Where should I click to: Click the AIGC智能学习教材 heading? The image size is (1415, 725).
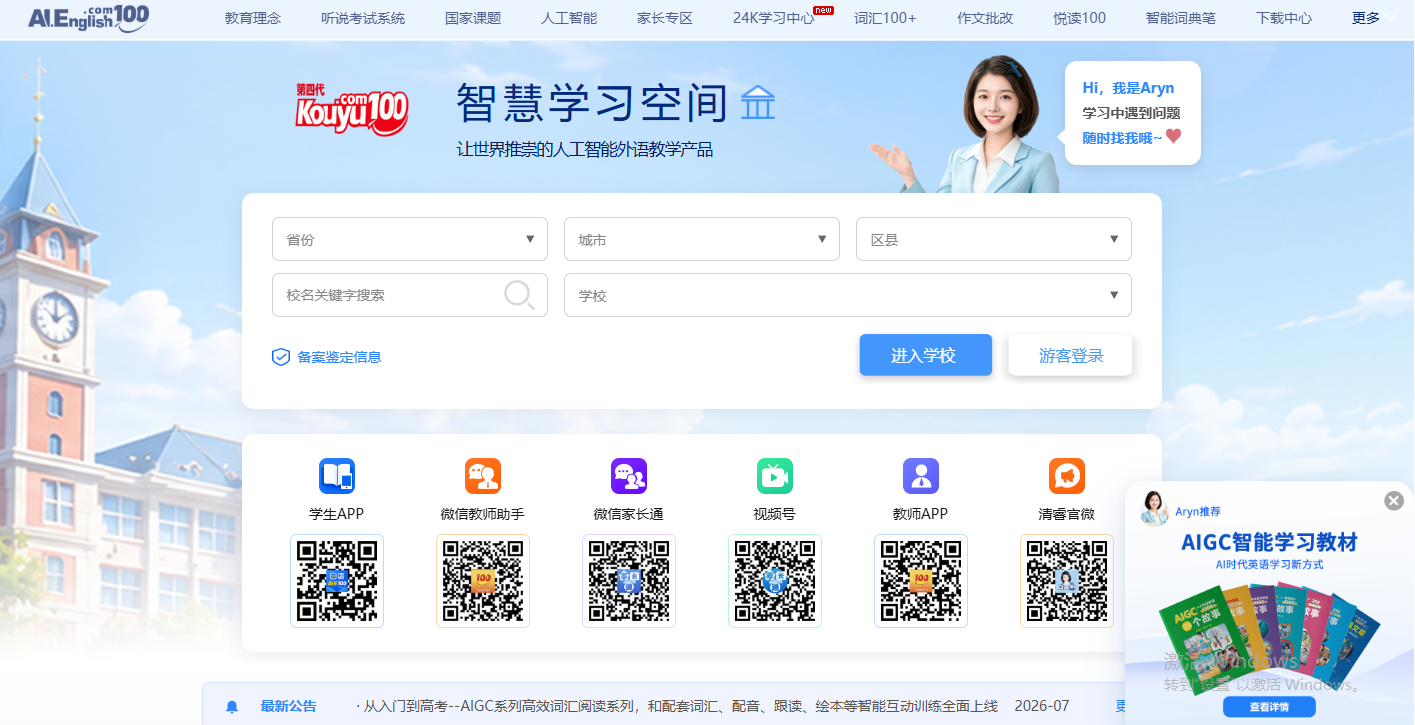[1269, 543]
